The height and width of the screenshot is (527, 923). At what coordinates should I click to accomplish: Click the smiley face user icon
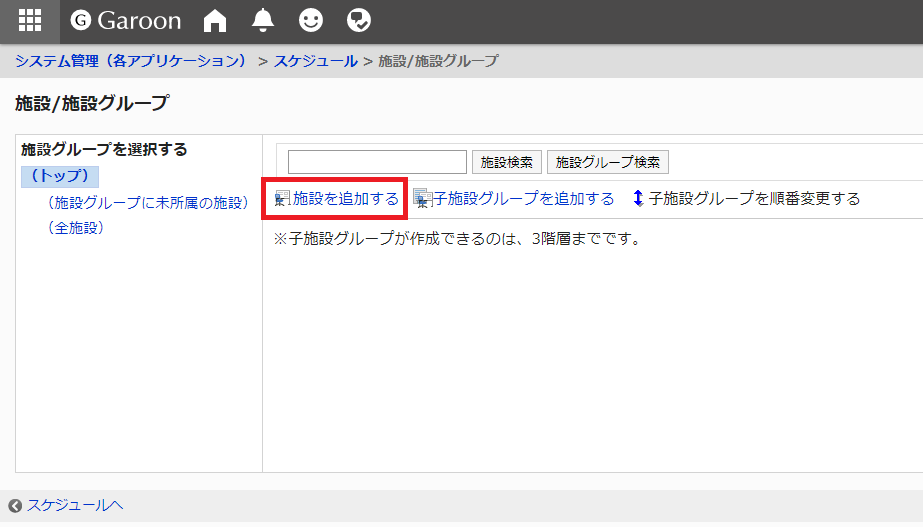(311, 21)
